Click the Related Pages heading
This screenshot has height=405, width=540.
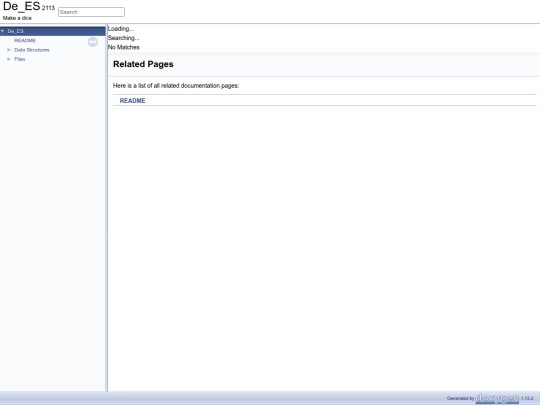tap(143, 64)
